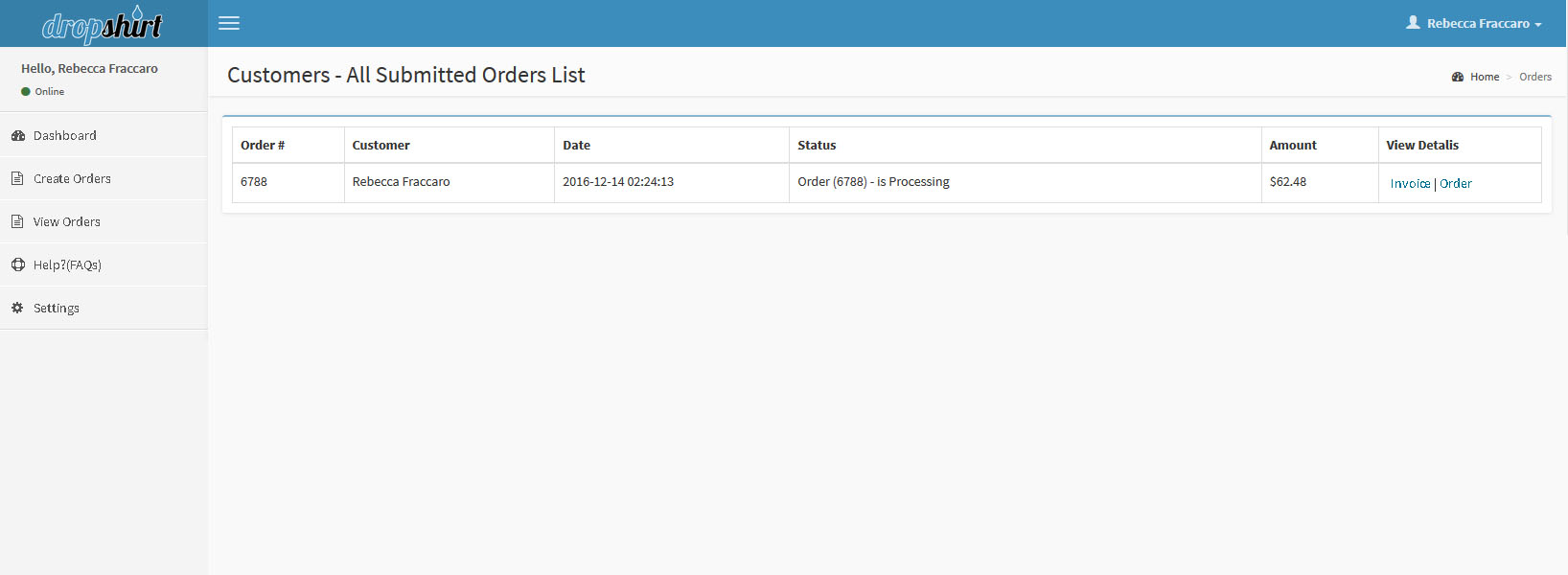The image size is (1568, 575).
Task: Select the $62.48 amount cell
Action: pos(1320,182)
